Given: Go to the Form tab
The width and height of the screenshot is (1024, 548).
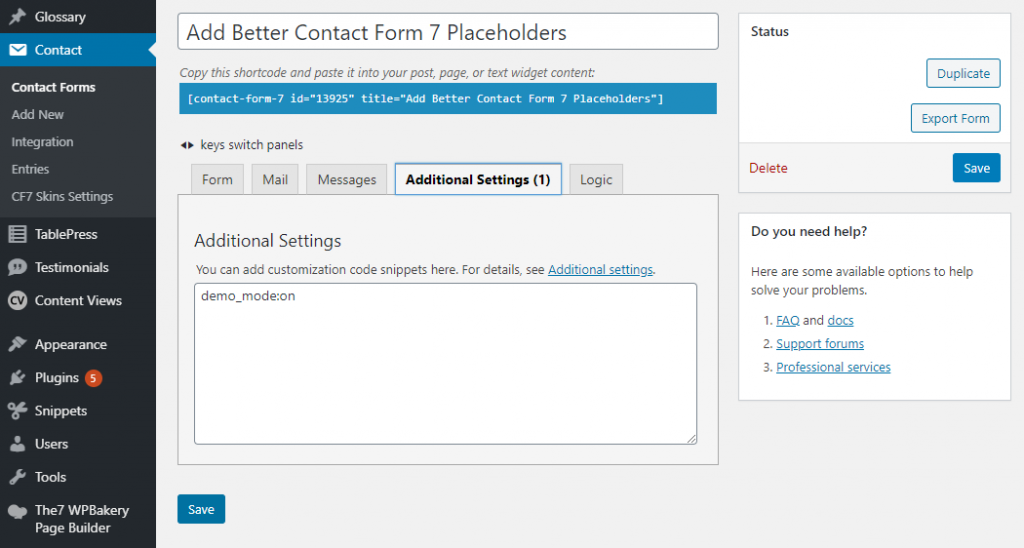Looking at the screenshot, I should [217, 180].
